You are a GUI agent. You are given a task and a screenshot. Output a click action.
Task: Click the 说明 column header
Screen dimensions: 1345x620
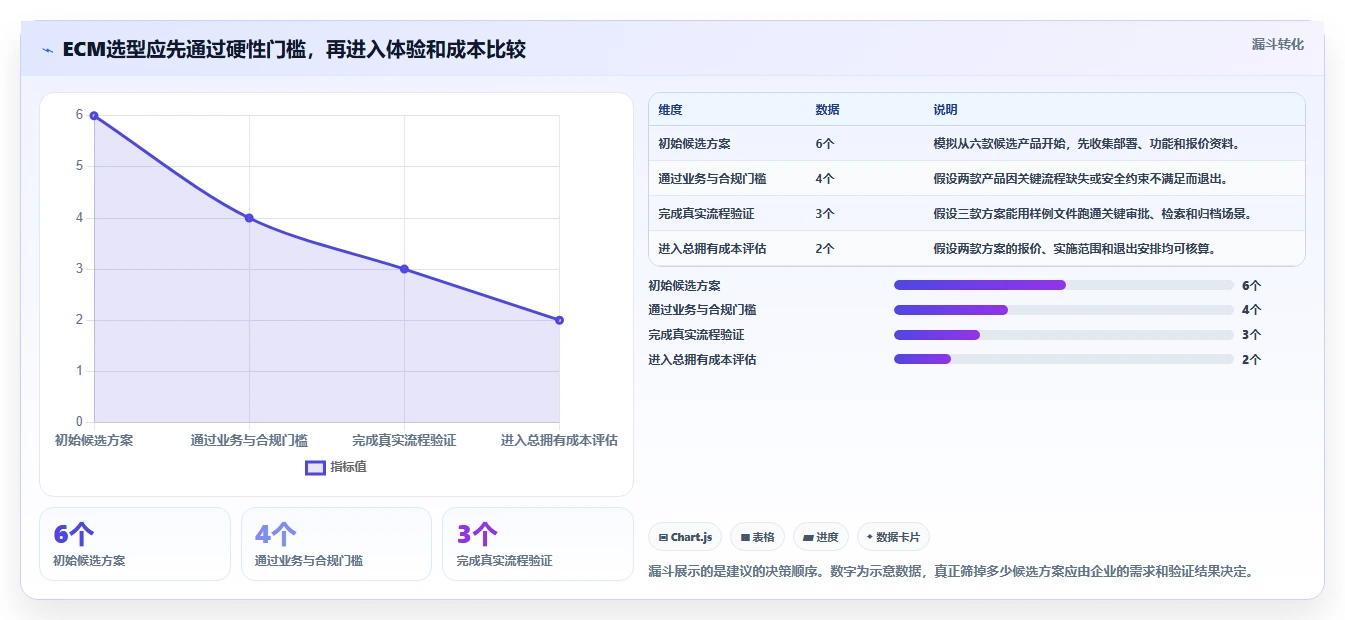click(x=945, y=110)
